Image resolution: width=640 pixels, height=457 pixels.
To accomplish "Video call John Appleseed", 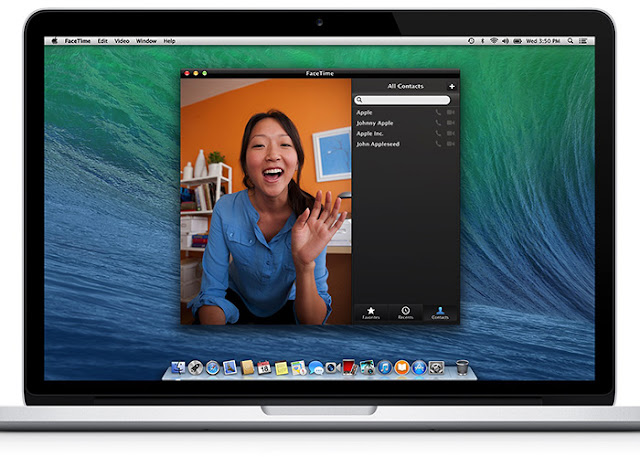I will tap(451, 144).
